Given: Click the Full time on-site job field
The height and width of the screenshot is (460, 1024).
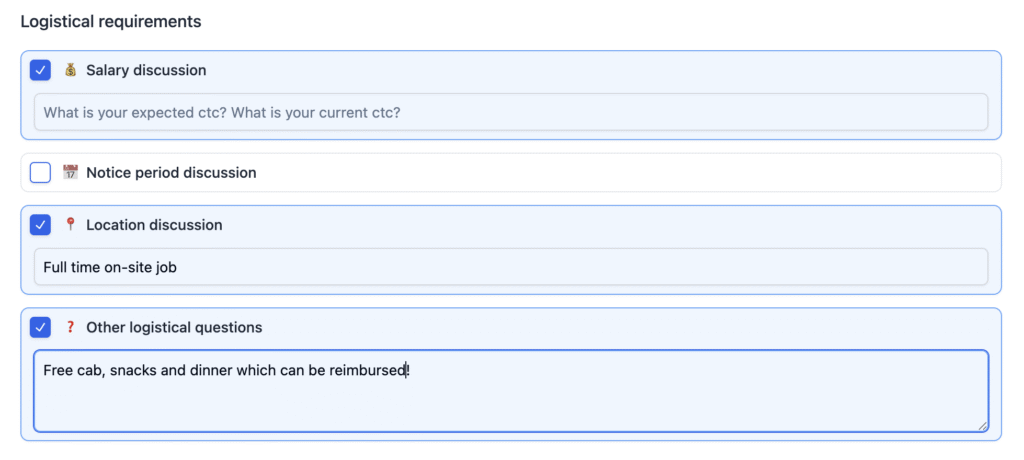Looking at the screenshot, I should click(x=511, y=267).
